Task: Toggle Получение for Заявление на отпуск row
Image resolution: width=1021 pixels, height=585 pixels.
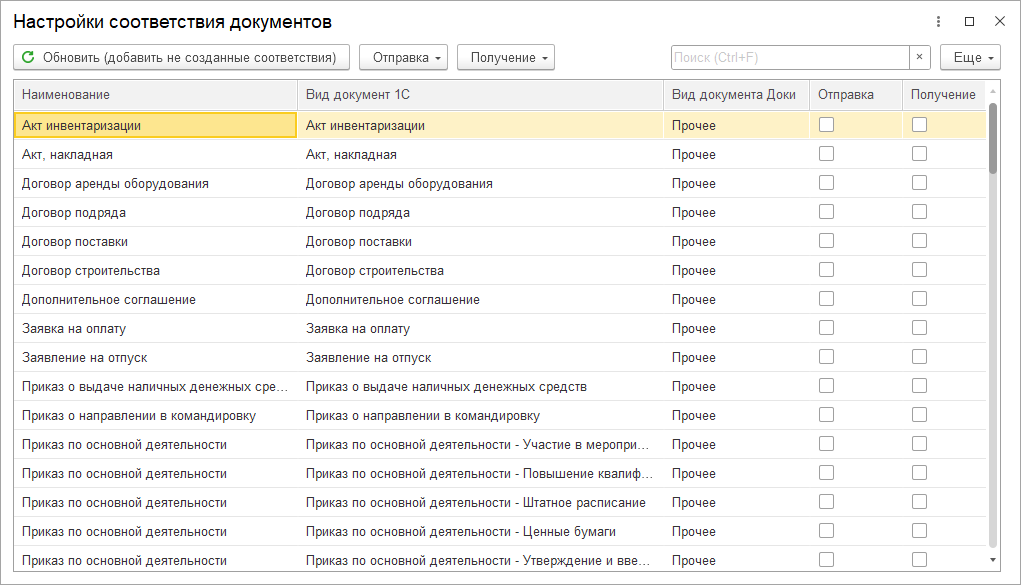Action: (x=919, y=357)
